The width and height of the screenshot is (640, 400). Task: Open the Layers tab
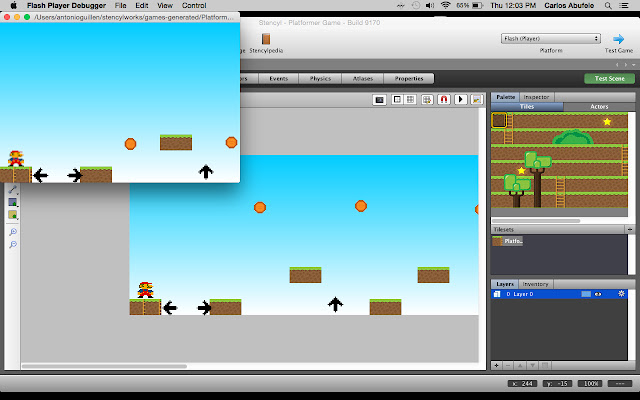coord(505,284)
